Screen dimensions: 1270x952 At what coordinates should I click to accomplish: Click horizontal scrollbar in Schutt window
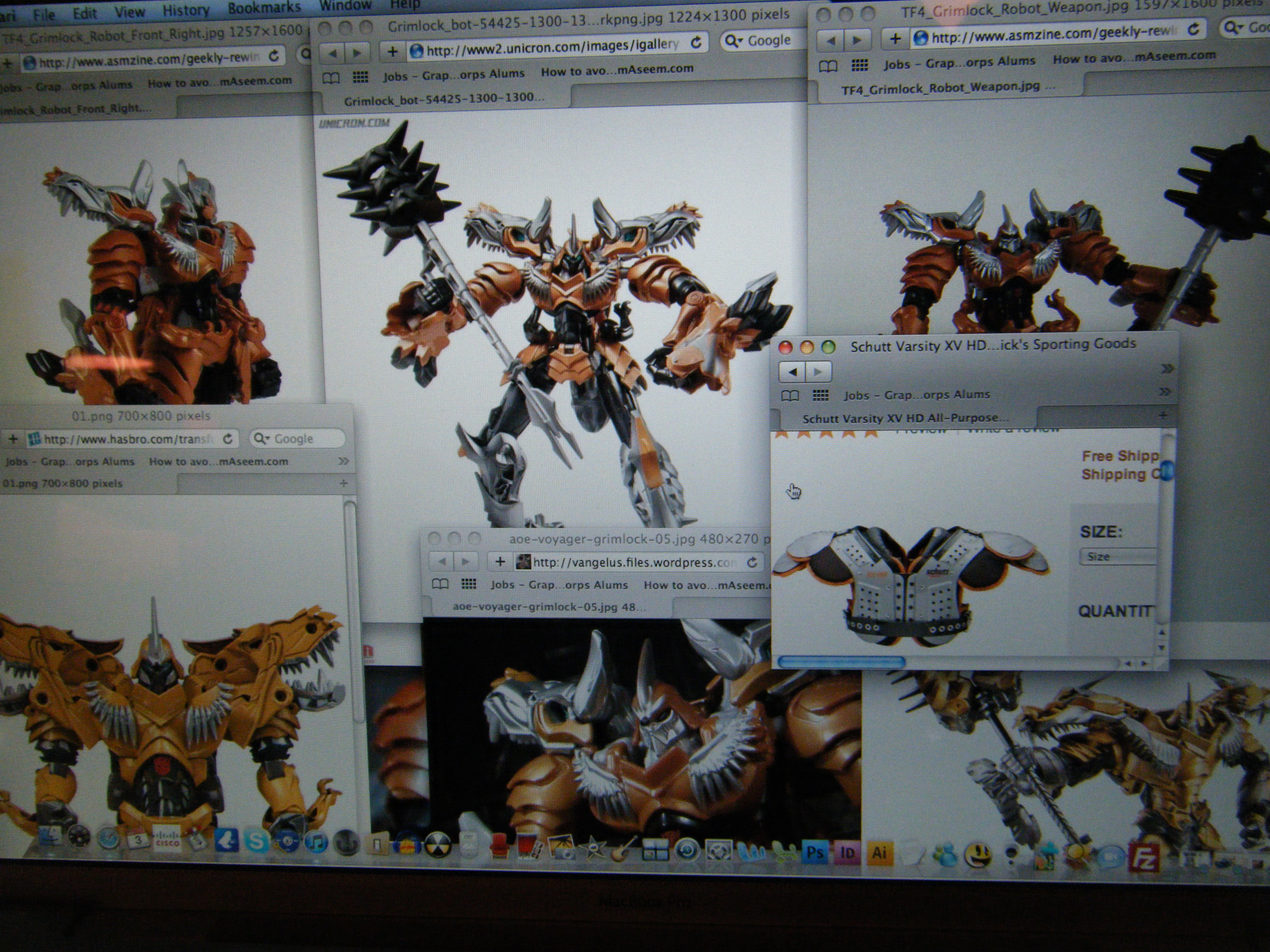pyautogui.click(x=841, y=662)
